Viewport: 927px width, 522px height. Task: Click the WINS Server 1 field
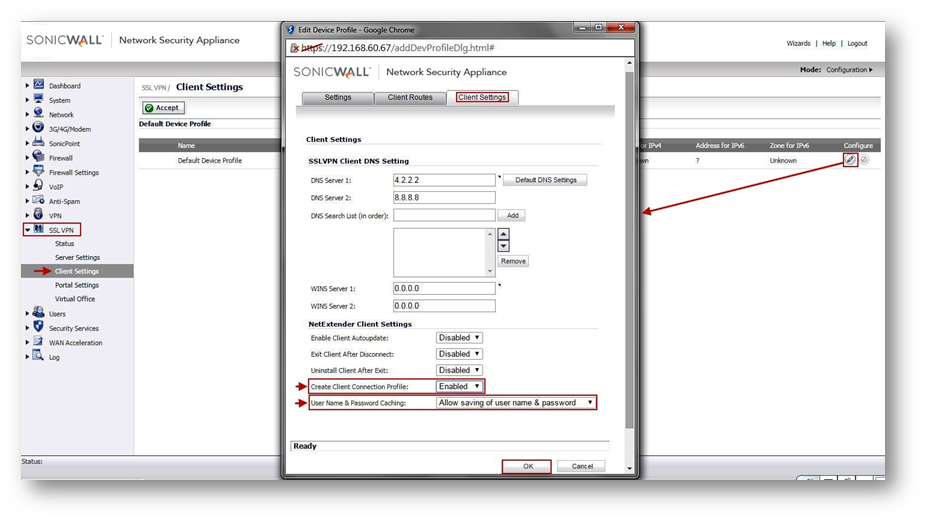pyautogui.click(x=444, y=288)
